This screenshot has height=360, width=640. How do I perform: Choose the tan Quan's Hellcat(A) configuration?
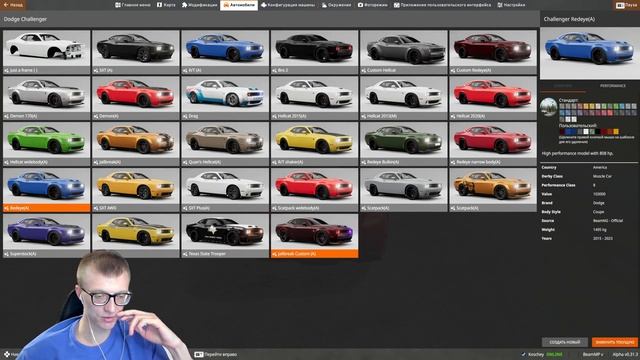tap(225, 144)
